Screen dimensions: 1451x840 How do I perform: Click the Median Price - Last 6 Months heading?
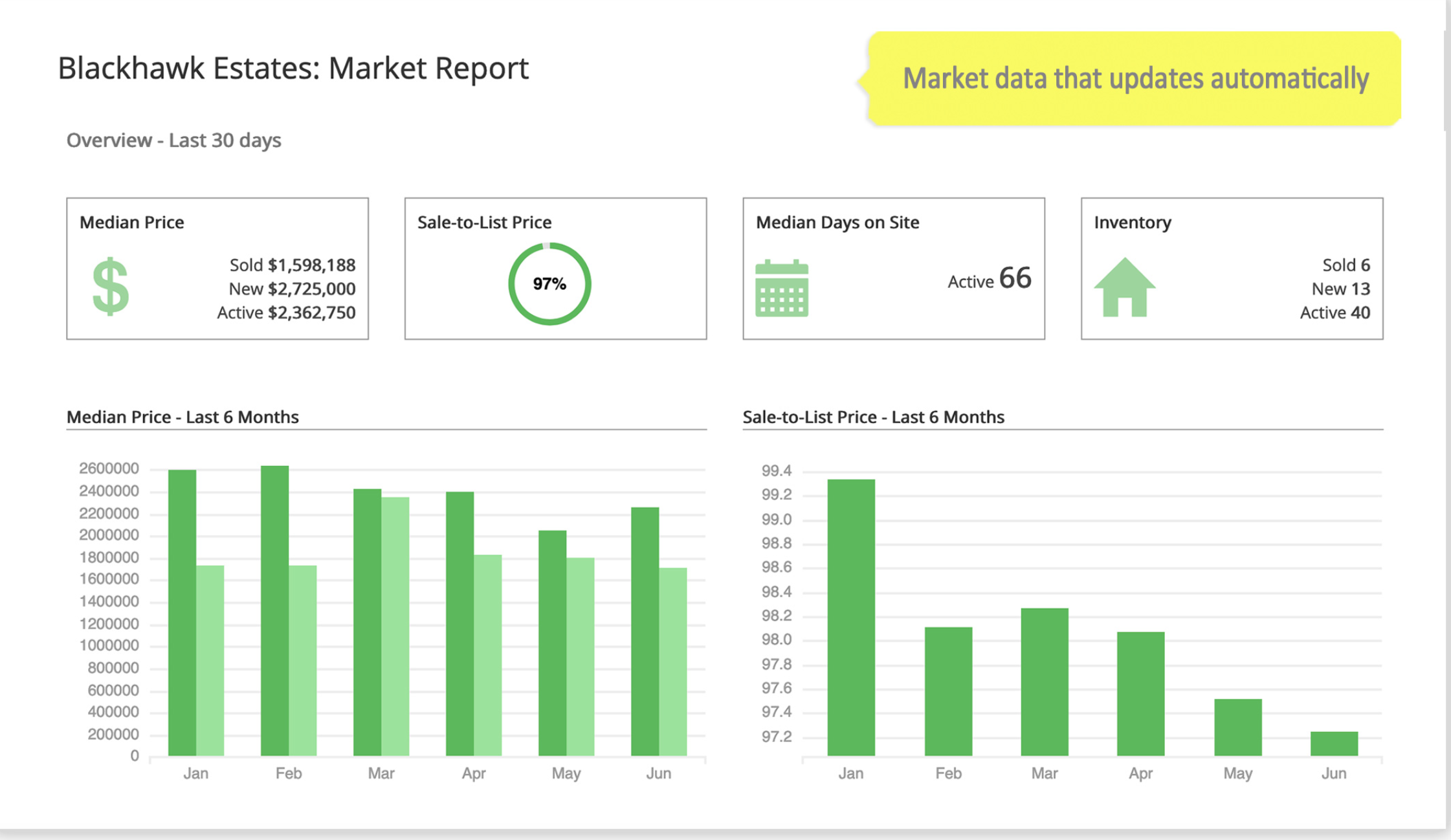pyautogui.click(x=183, y=417)
